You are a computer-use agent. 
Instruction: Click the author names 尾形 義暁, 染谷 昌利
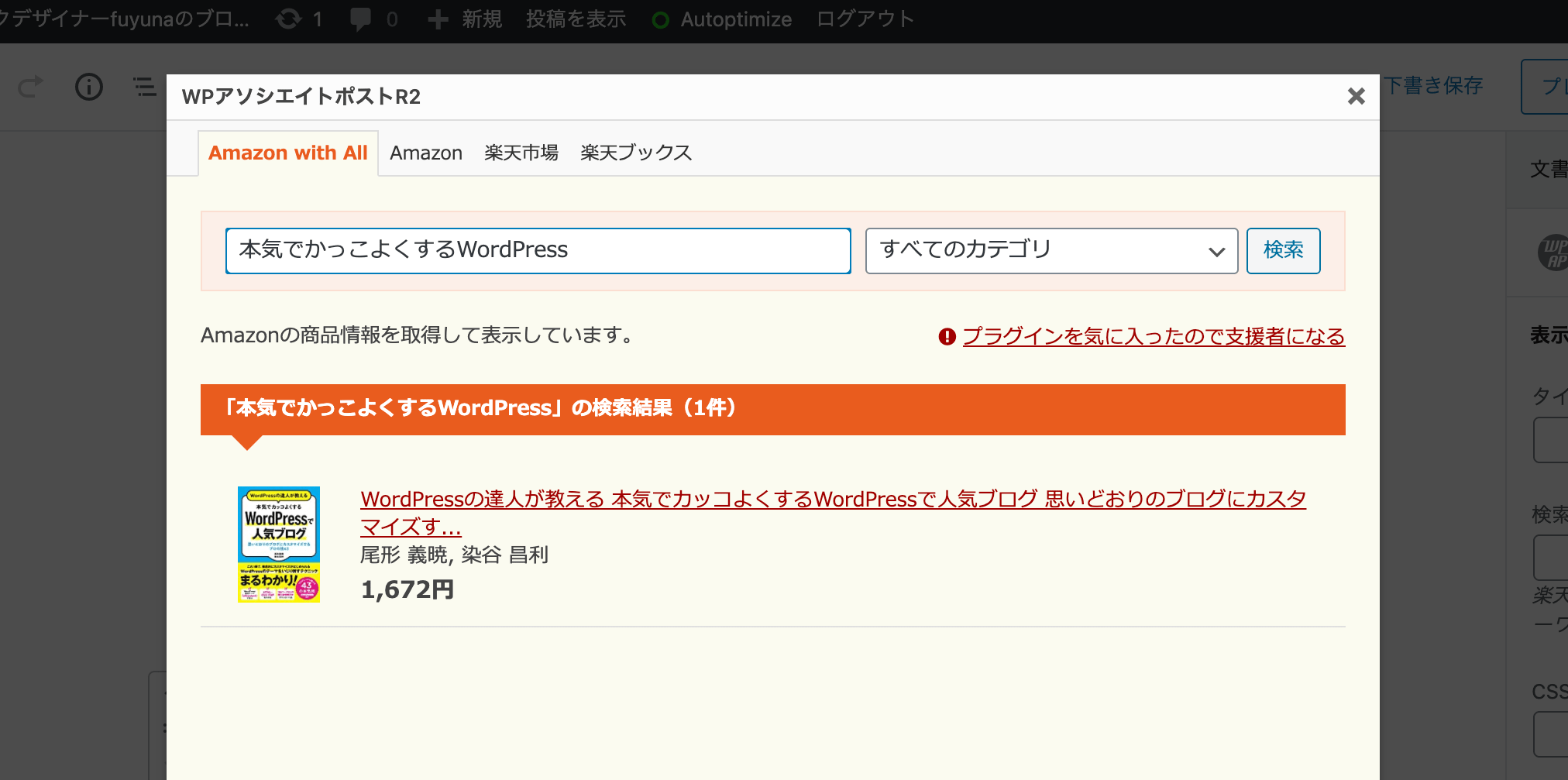(455, 555)
